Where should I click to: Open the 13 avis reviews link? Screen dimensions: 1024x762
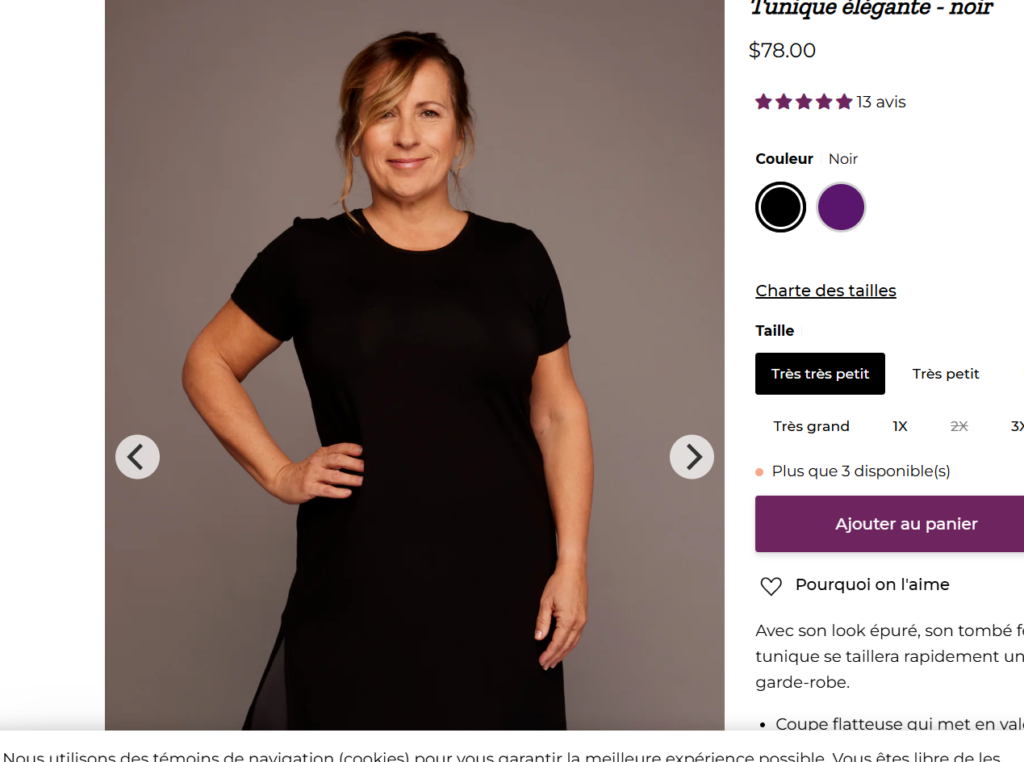881,102
